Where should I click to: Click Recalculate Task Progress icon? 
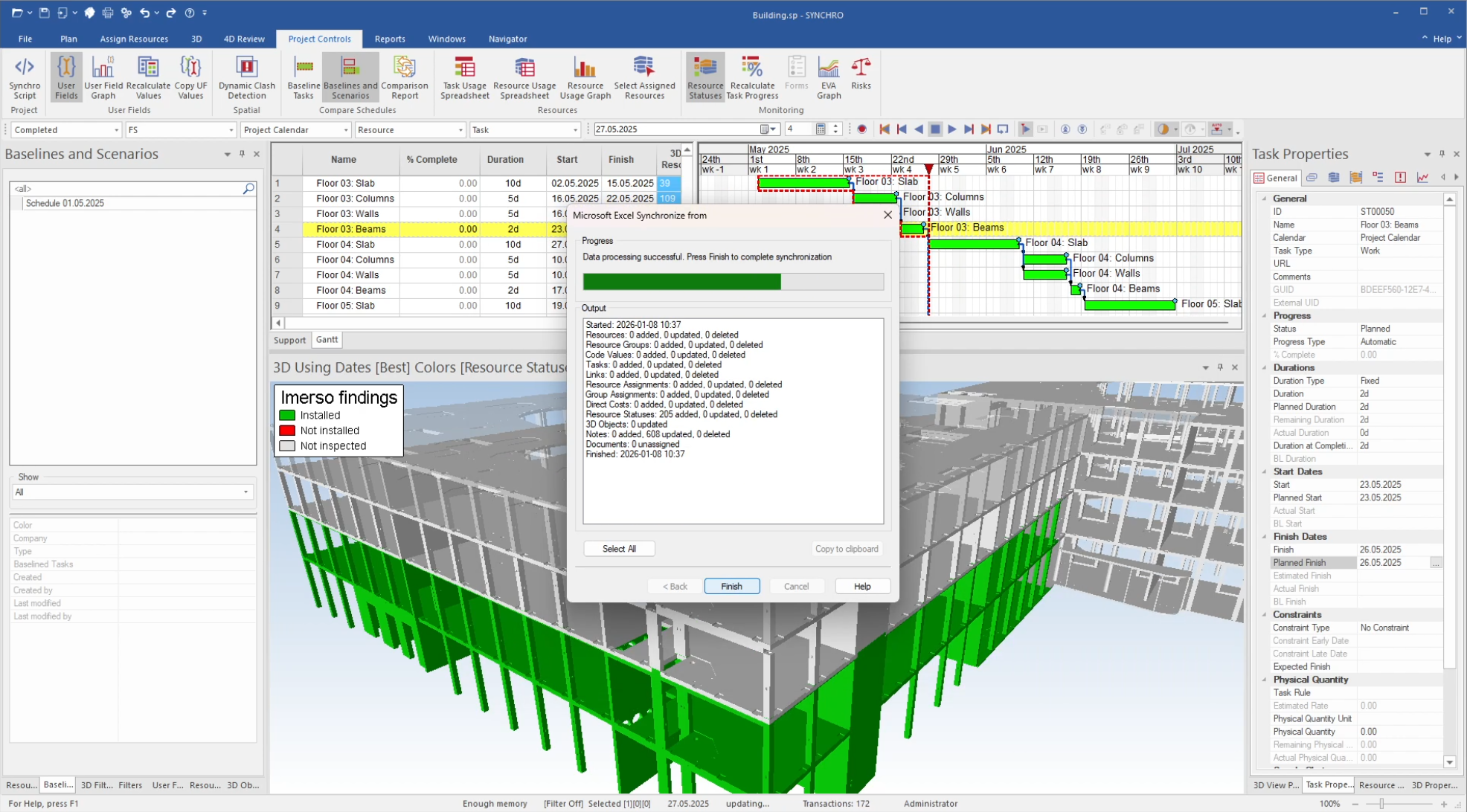click(751, 77)
